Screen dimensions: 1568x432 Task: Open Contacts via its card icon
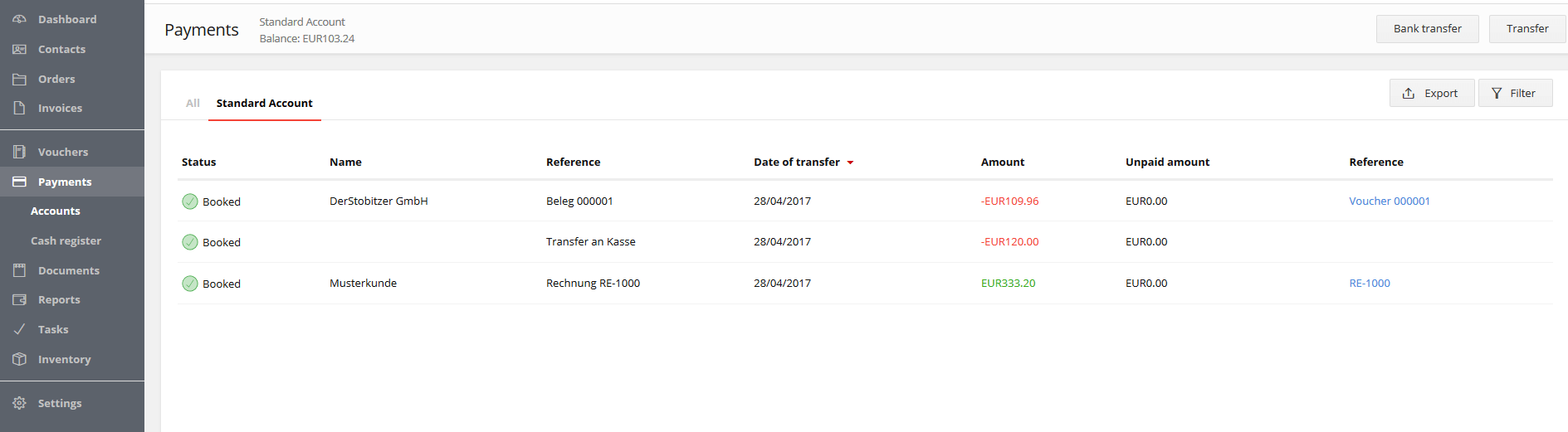[x=19, y=49]
